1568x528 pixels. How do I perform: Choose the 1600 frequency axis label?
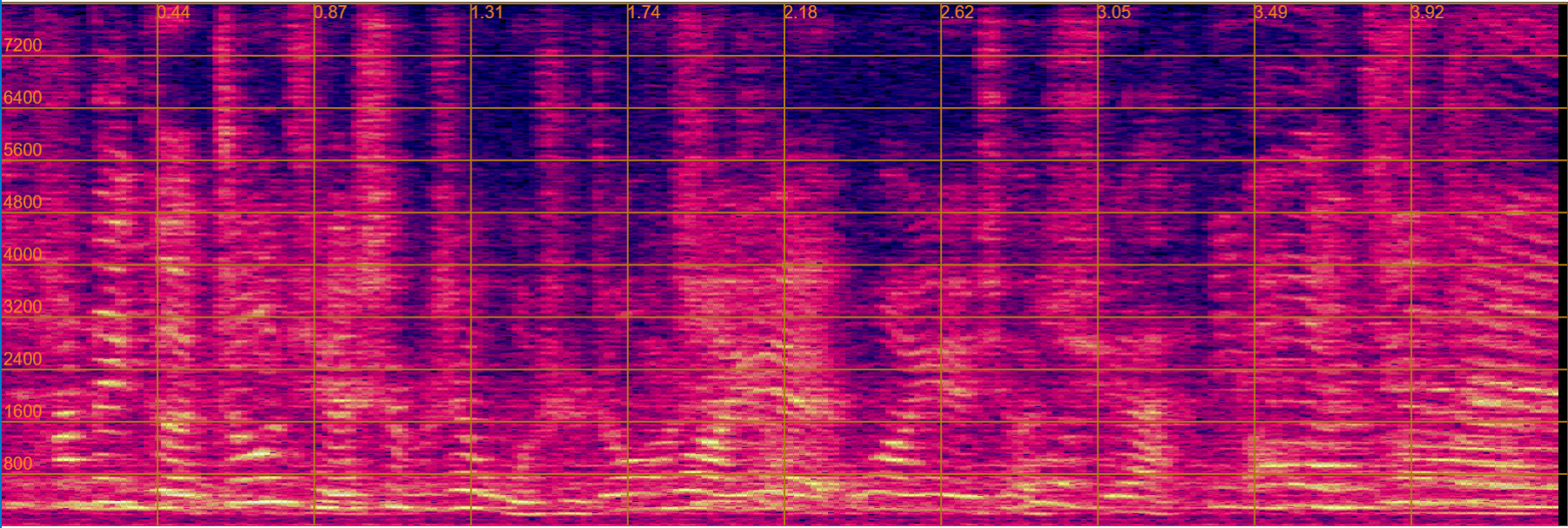pyautogui.click(x=23, y=411)
